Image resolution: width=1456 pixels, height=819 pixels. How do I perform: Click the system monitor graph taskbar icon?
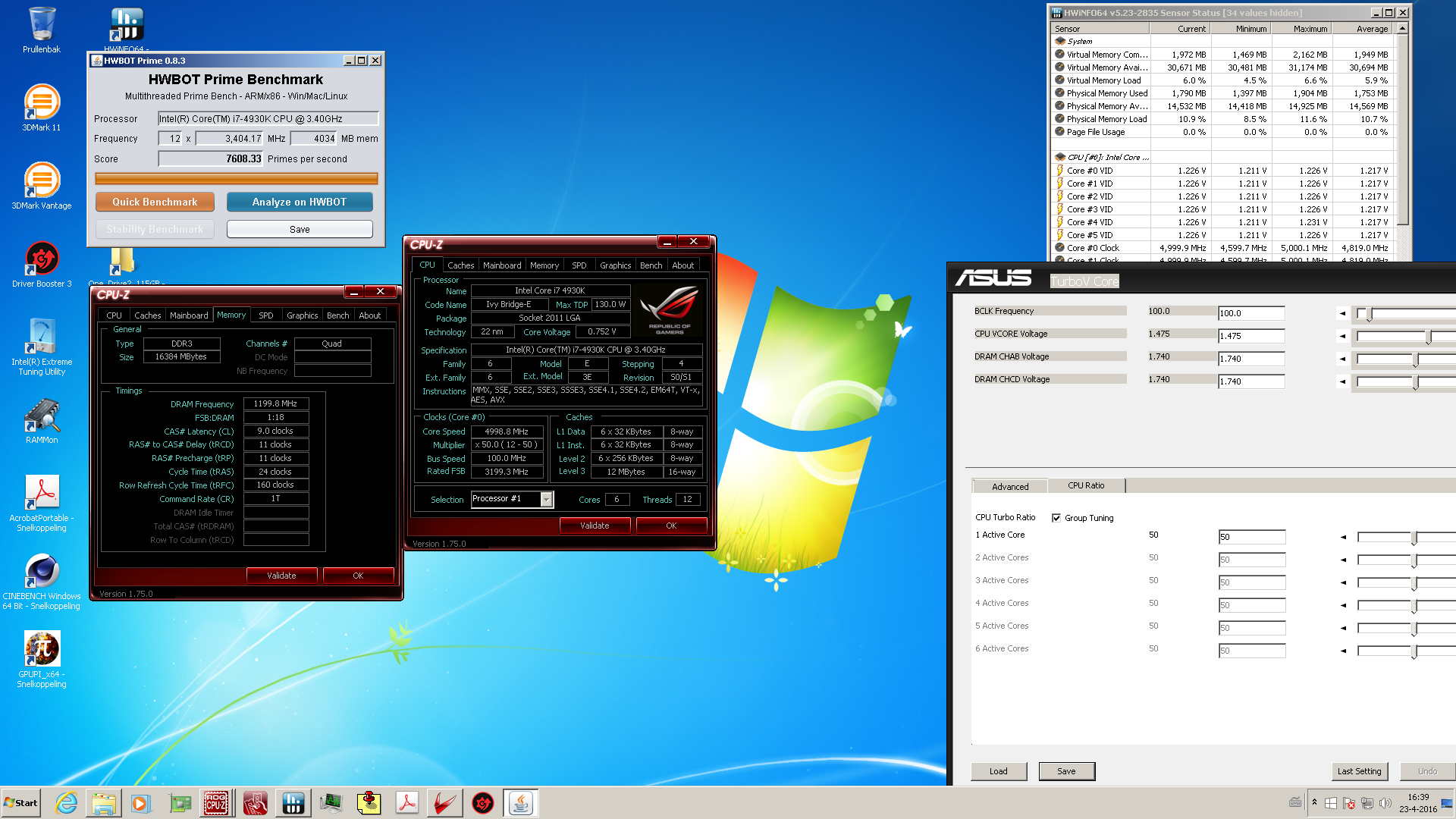pos(331,803)
